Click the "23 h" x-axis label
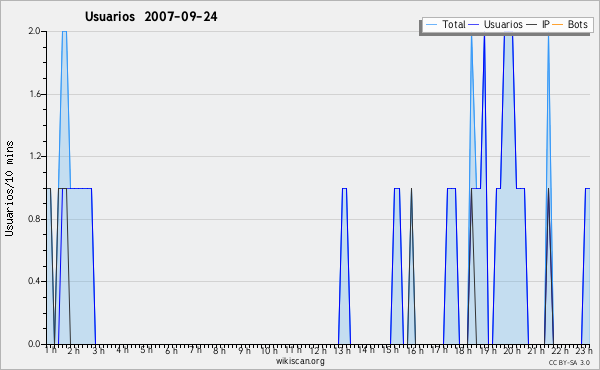 (x=584, y=350)
